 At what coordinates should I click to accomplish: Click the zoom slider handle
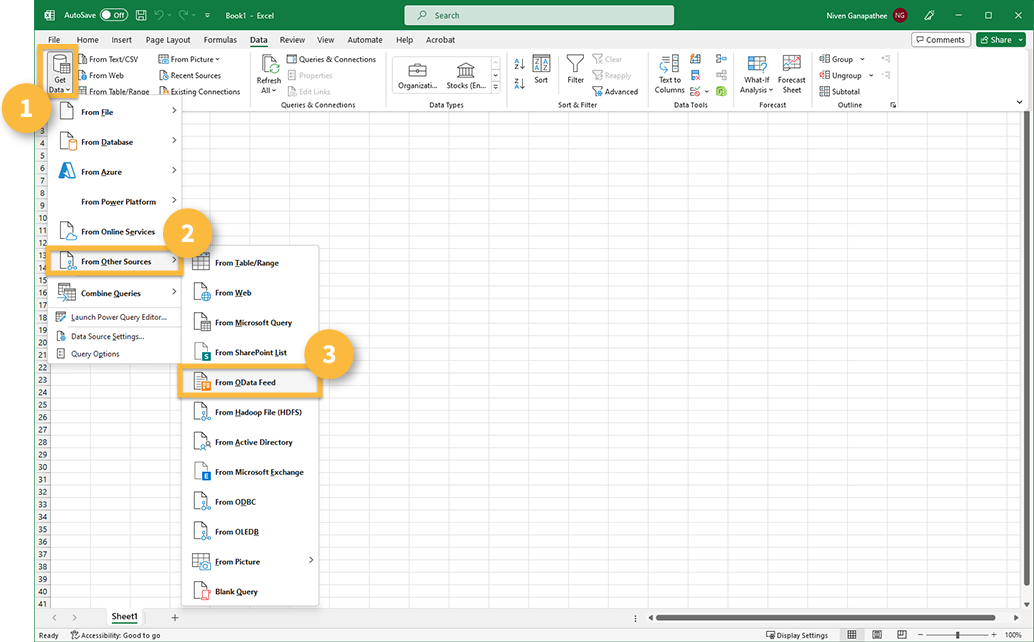point(958,635)
